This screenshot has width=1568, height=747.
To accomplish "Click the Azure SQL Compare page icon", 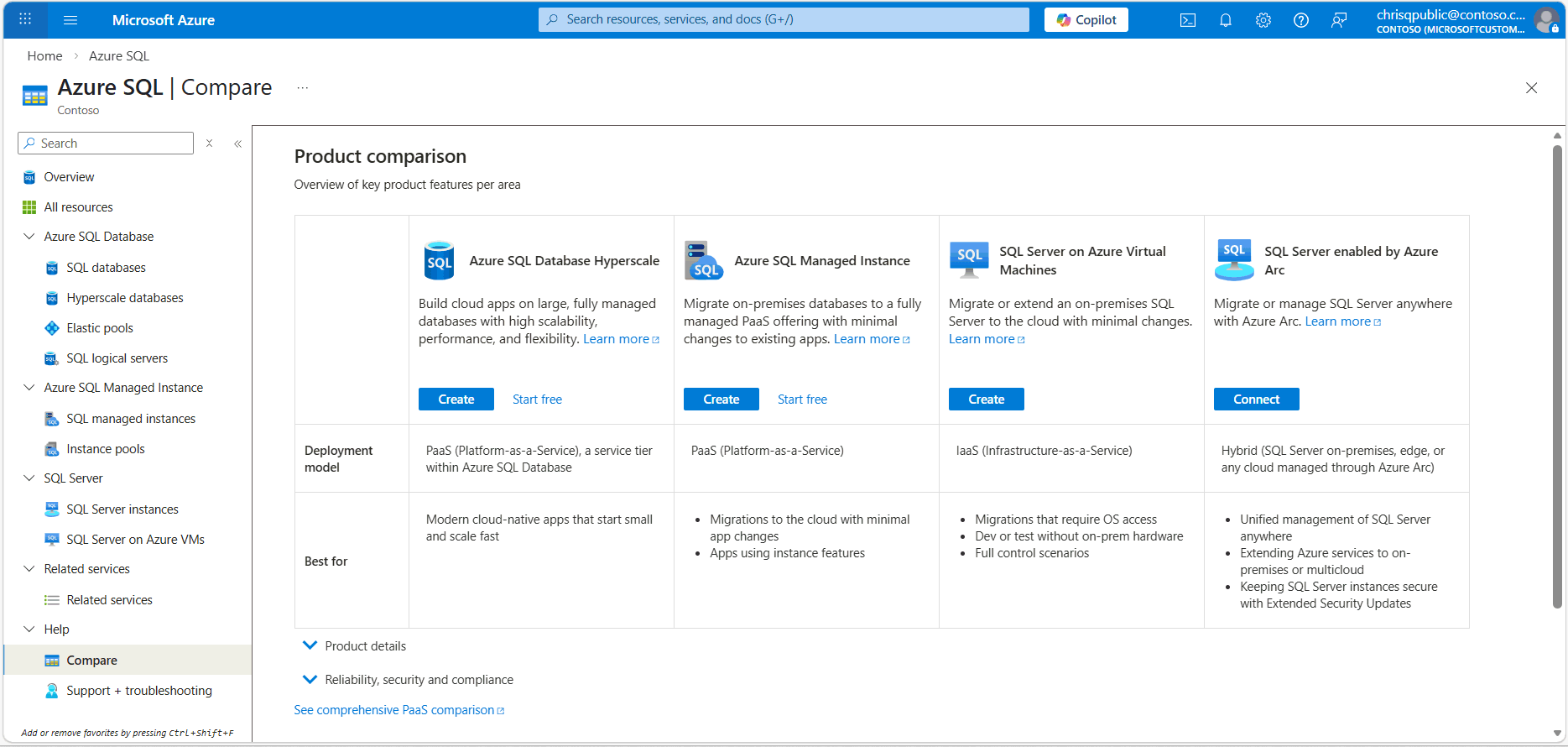I will [x=34, y=97].
